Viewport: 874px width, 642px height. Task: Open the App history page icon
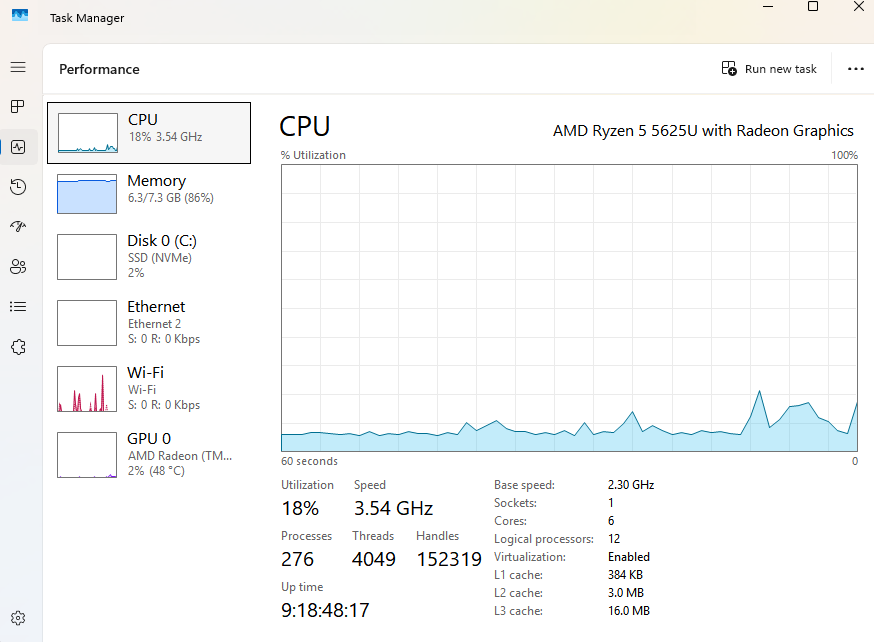click(18, 187)
